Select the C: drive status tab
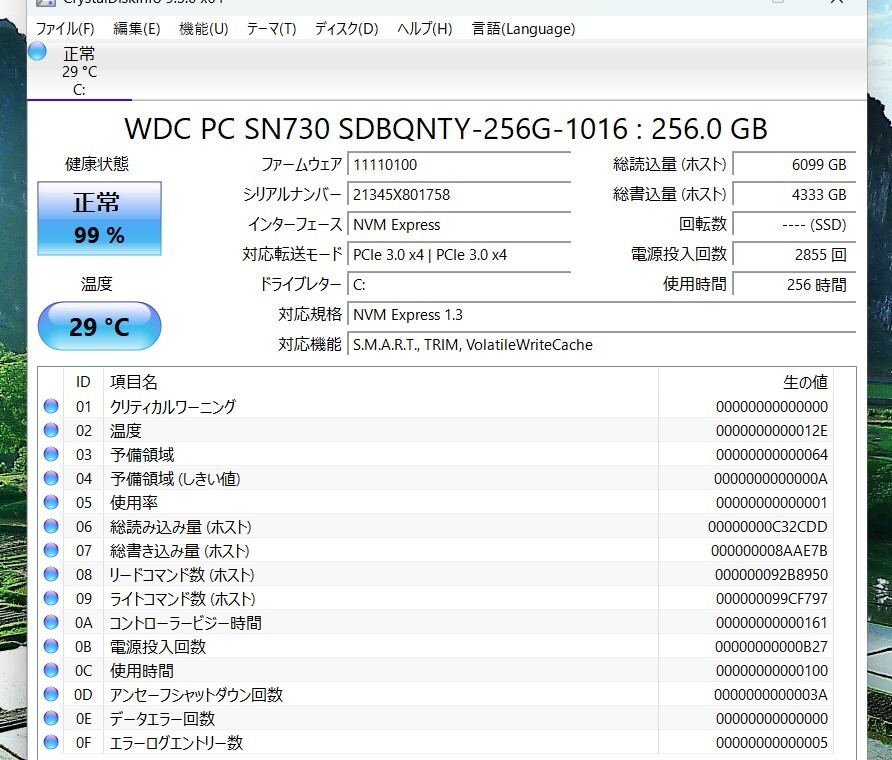 click(x=79, y=71)
